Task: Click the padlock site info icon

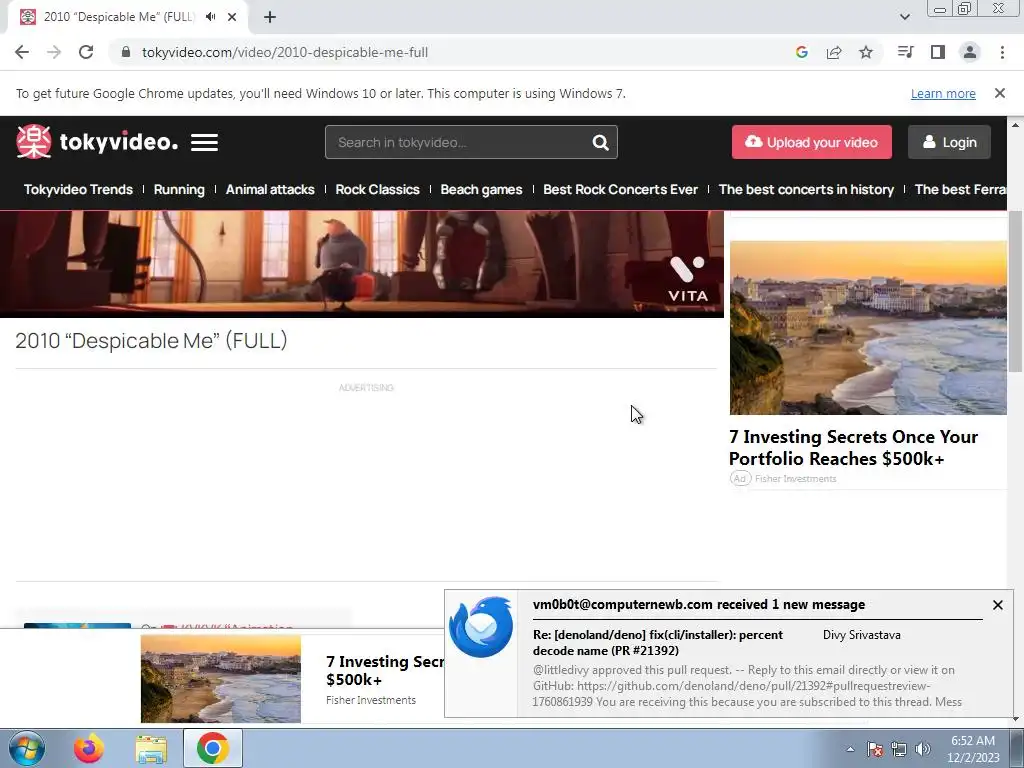Action: [x=126, y=52]
